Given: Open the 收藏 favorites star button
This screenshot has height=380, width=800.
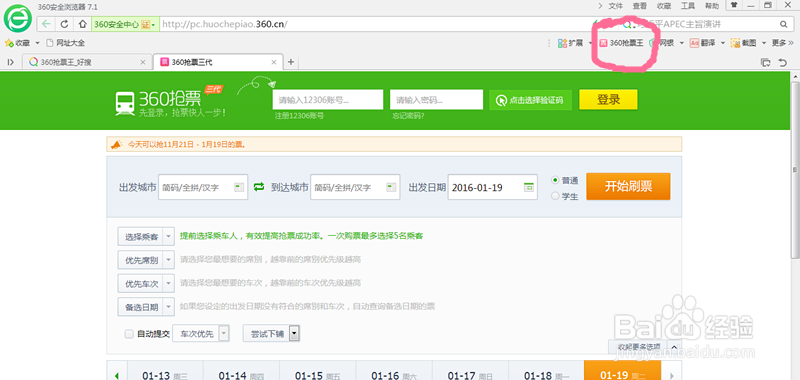Looking at the screenshot, I should (x=17, y=43).
